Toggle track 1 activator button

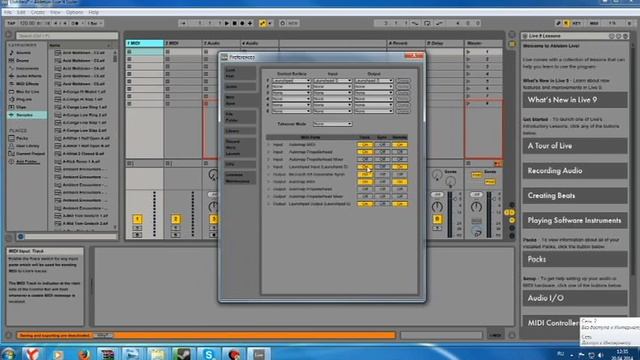137,219
